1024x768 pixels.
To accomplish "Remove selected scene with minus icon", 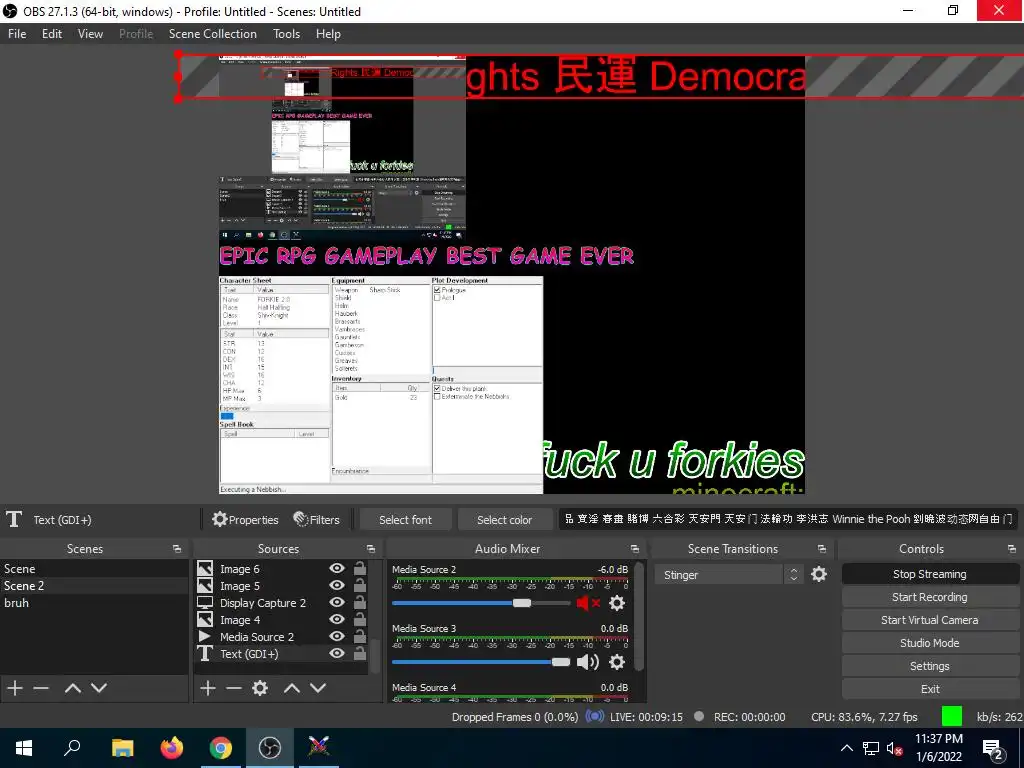I will pos(41,688).
